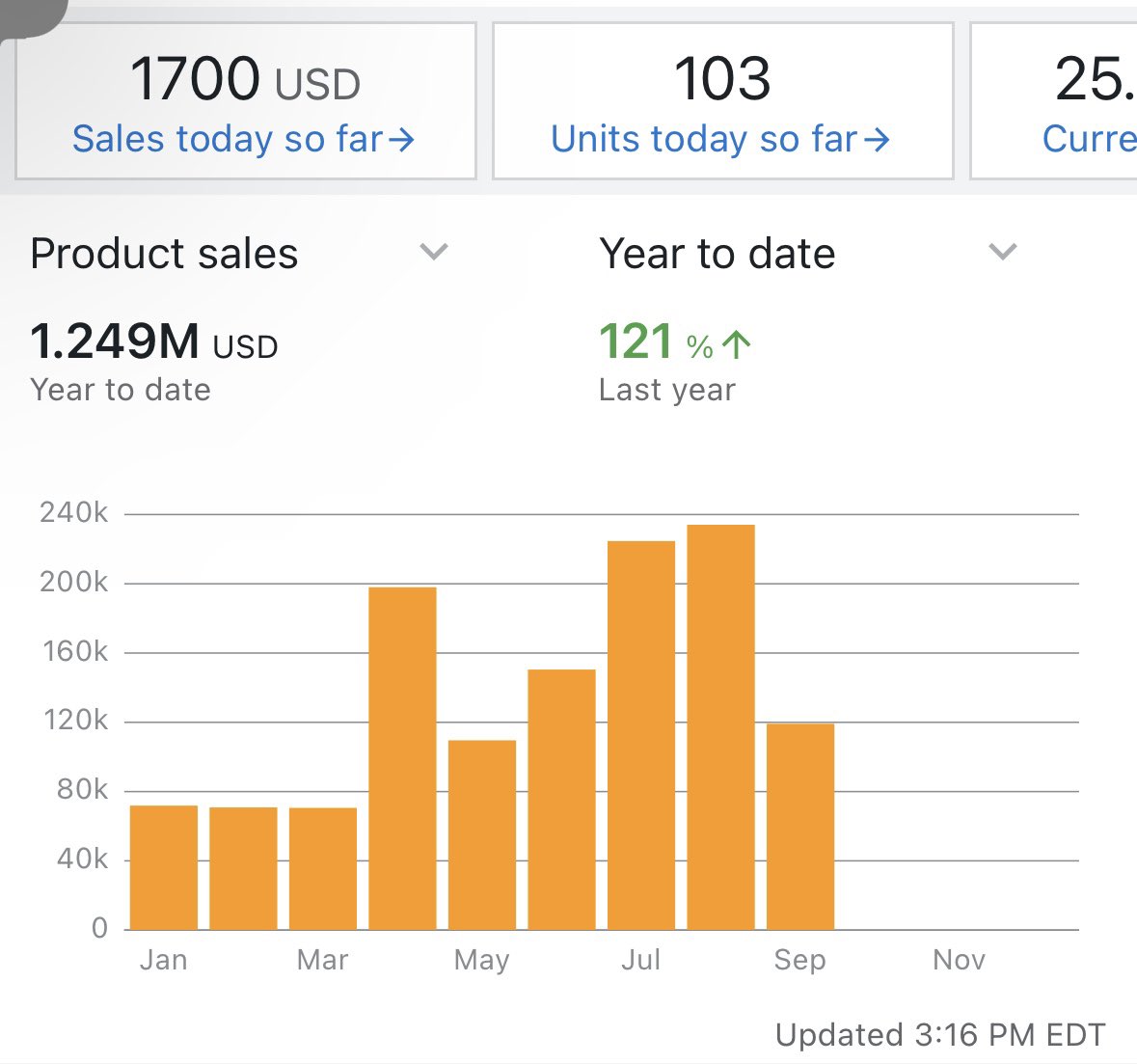
Task: Click the Mar axis label
Action: click(323, 960)
